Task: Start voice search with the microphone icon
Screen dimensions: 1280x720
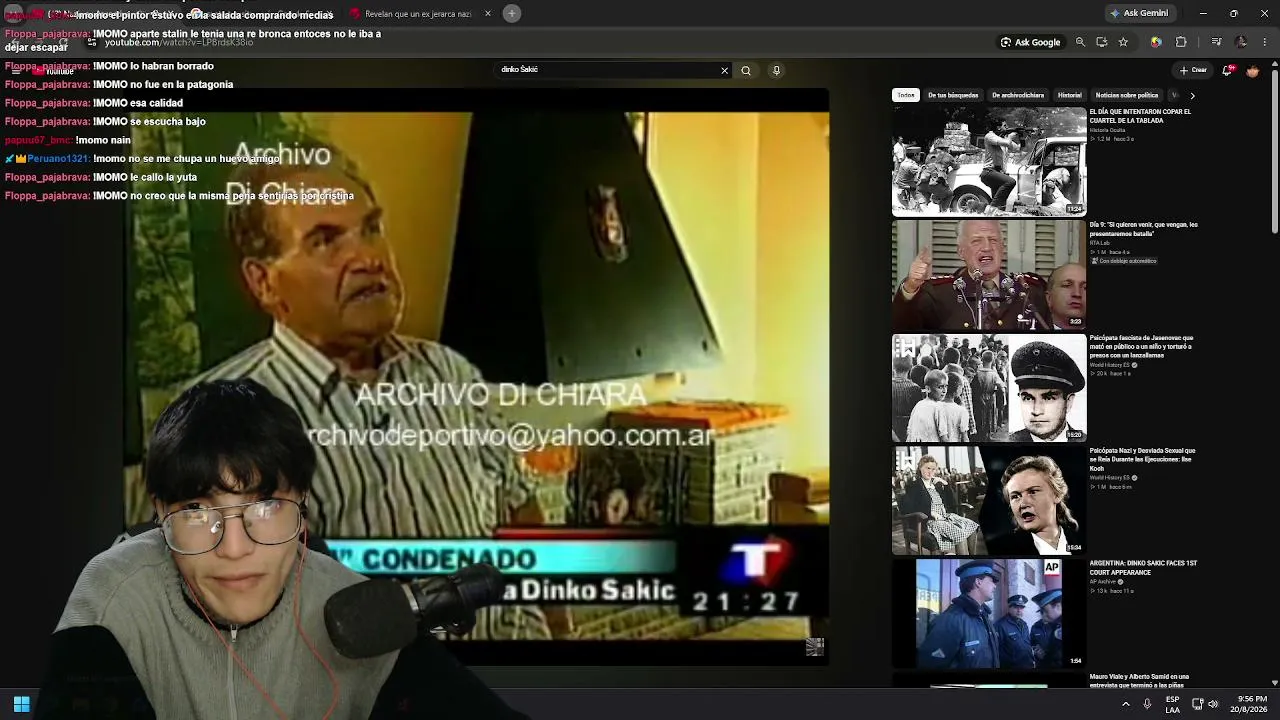Action: point(776,71)
